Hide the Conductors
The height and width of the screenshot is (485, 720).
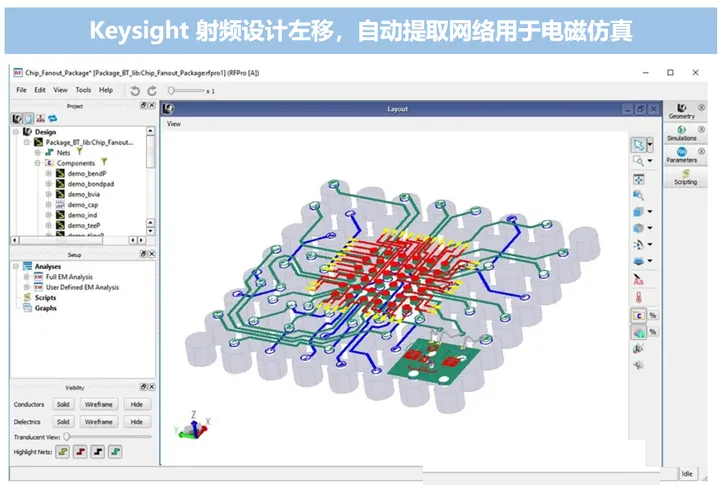pyautogui.click(x=136, y=404)
